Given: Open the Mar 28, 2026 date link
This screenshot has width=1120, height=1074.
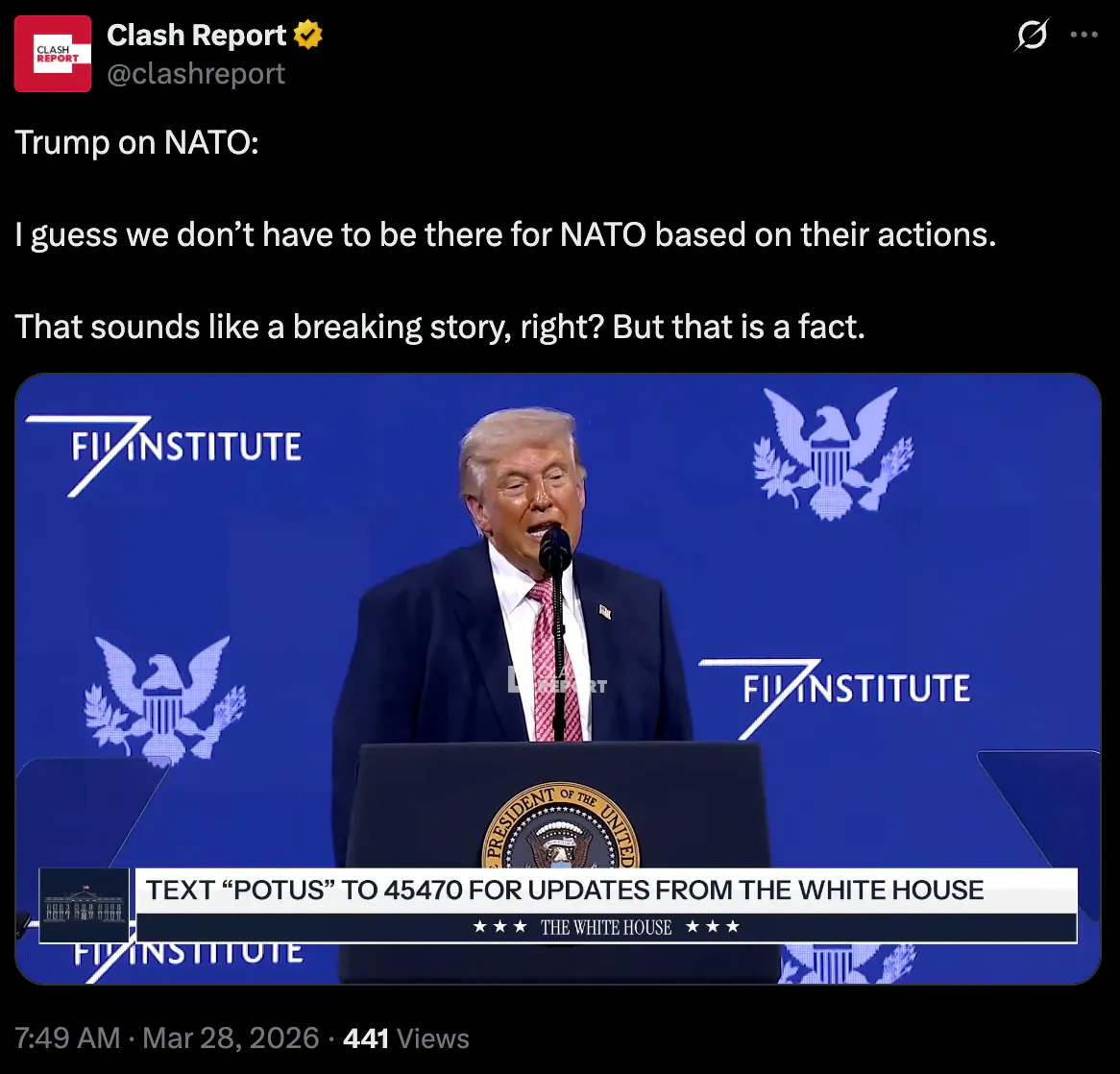Looking at the screenshot, I should click(231, 1038).
